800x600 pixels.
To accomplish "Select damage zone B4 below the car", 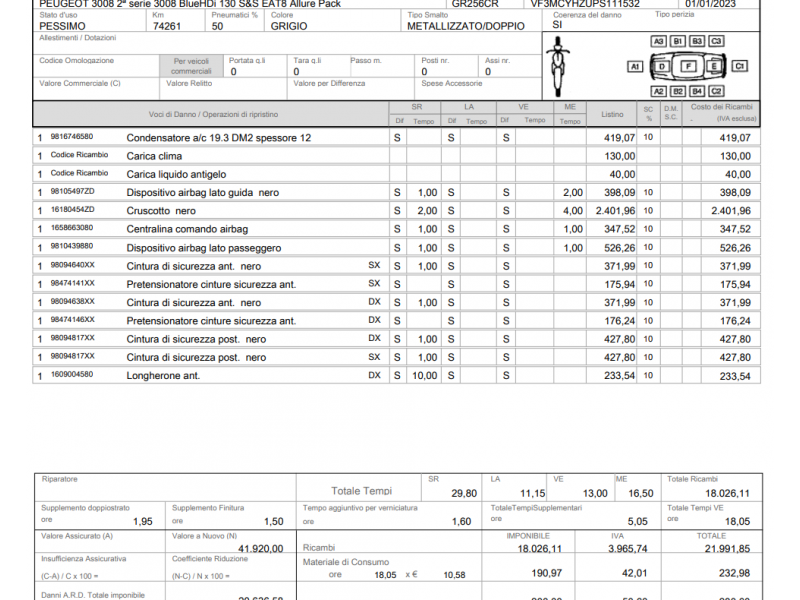I will click(x=697, y=91).
